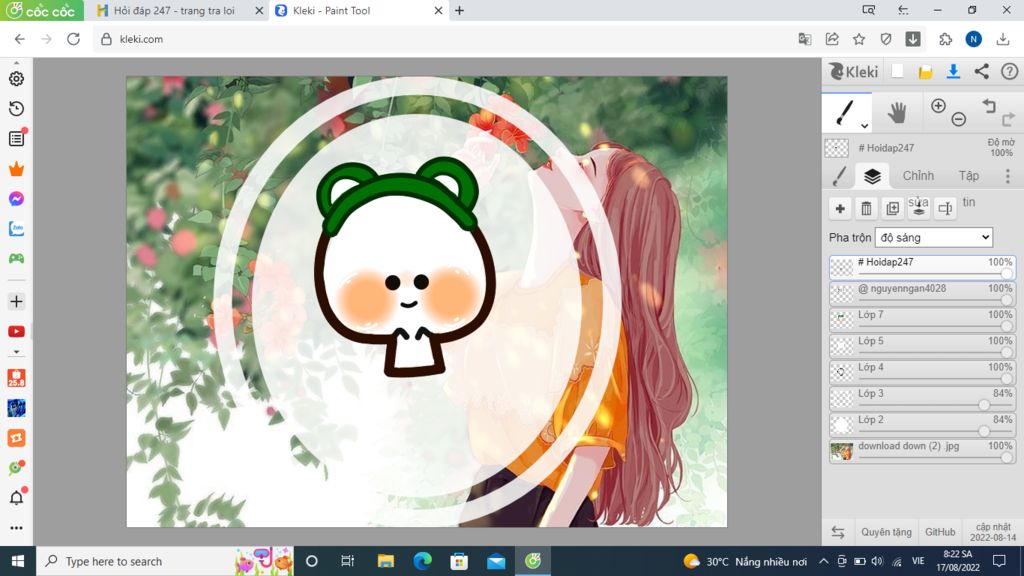Select layer Lớp 5

(x=922, y=346)
